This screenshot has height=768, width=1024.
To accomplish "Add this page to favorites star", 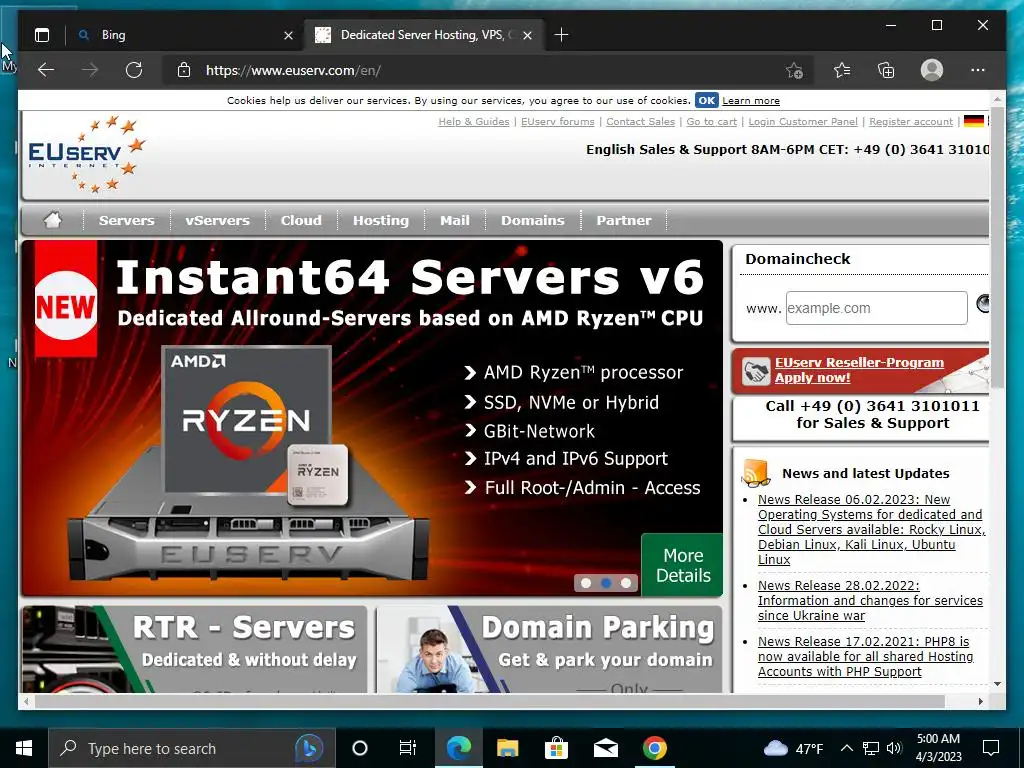I will pos(794,70).
